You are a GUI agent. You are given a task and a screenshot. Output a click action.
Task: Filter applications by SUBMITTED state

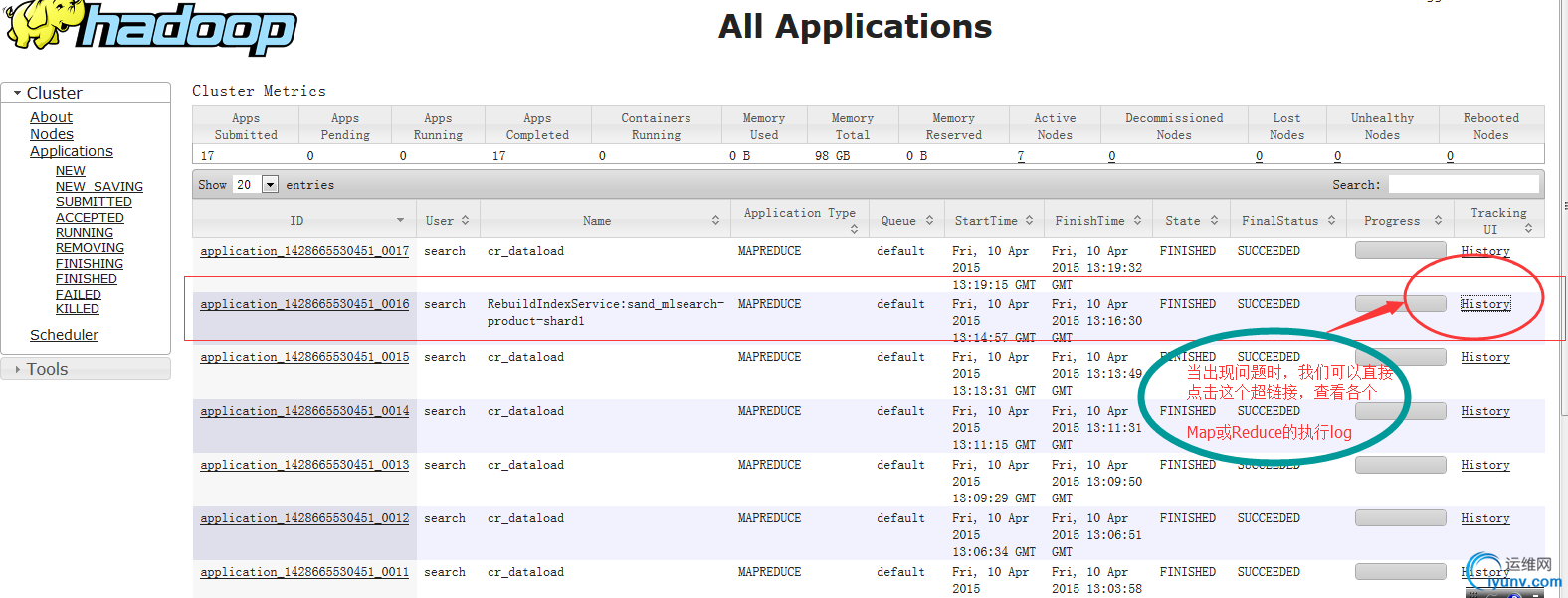[x=94, y=202]
